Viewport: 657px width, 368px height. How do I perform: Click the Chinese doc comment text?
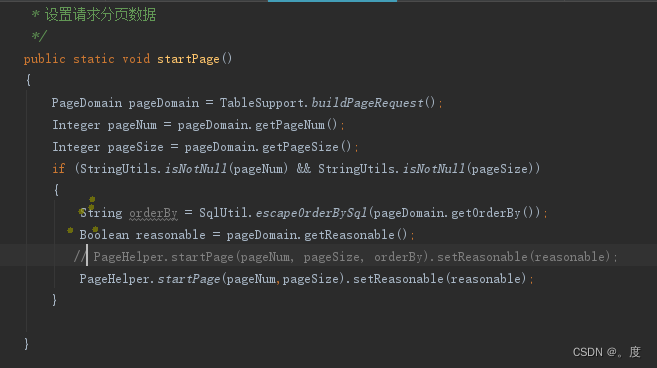pos(100,15)
